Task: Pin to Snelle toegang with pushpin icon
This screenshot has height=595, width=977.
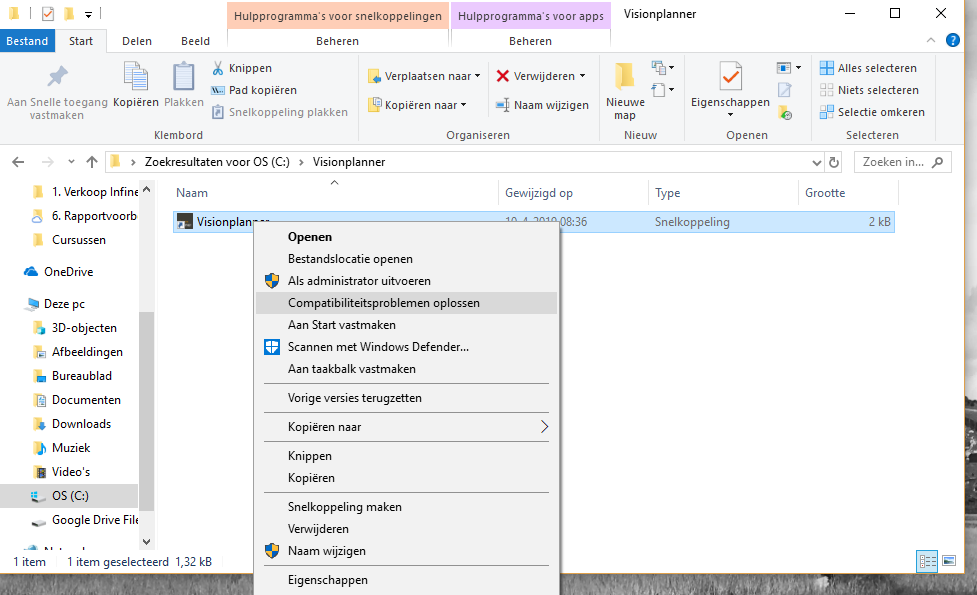Action: click(57, 77)
